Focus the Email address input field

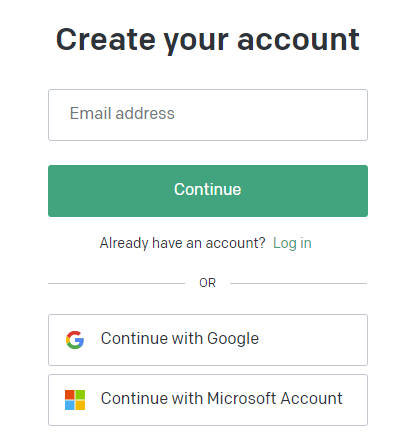tap(208, 115)
